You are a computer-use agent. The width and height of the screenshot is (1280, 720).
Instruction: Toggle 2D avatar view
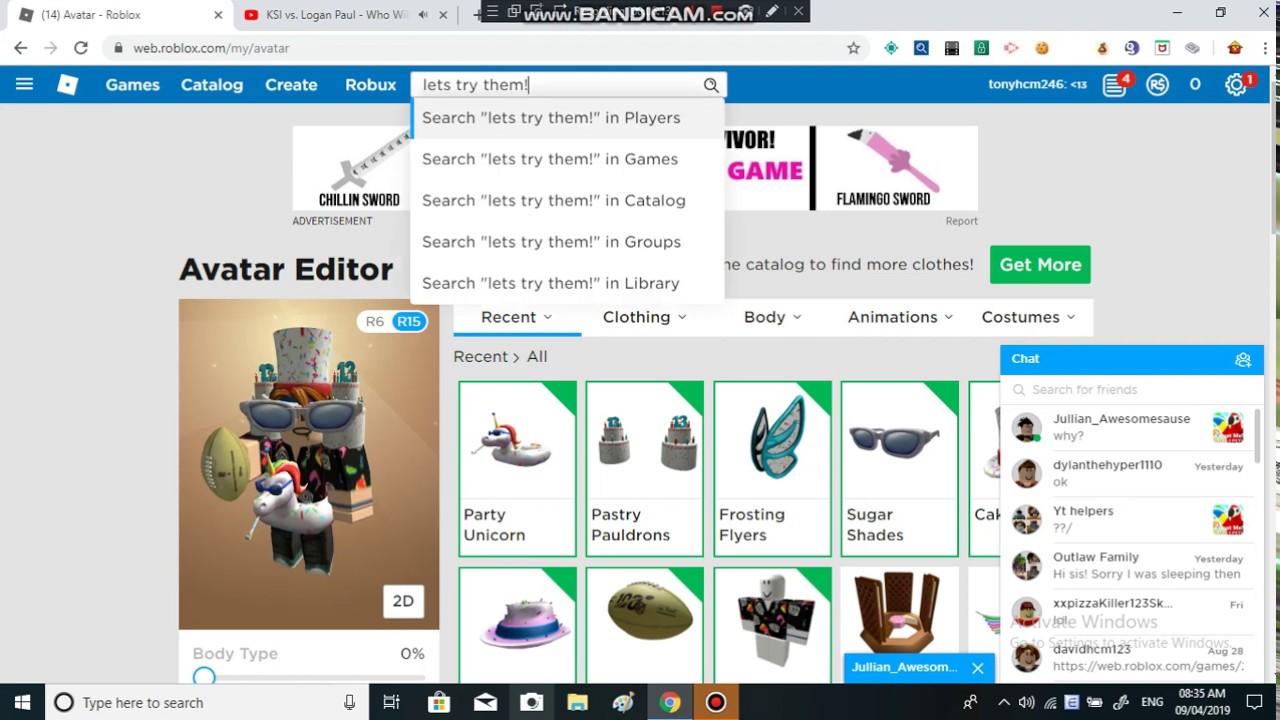click(x=403, y=601)
